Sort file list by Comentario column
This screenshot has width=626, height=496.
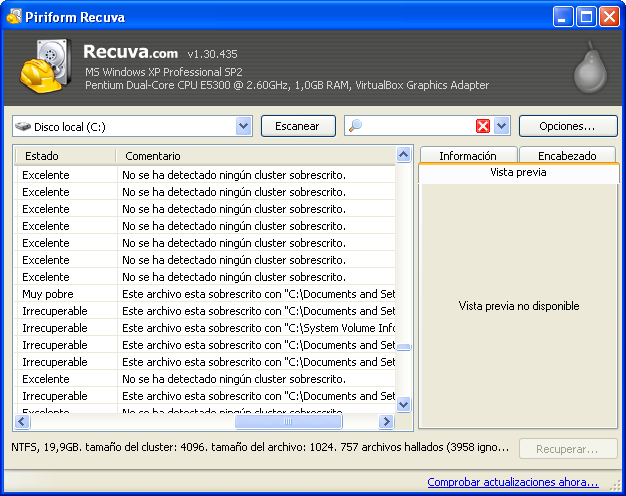tap(255, 156)
